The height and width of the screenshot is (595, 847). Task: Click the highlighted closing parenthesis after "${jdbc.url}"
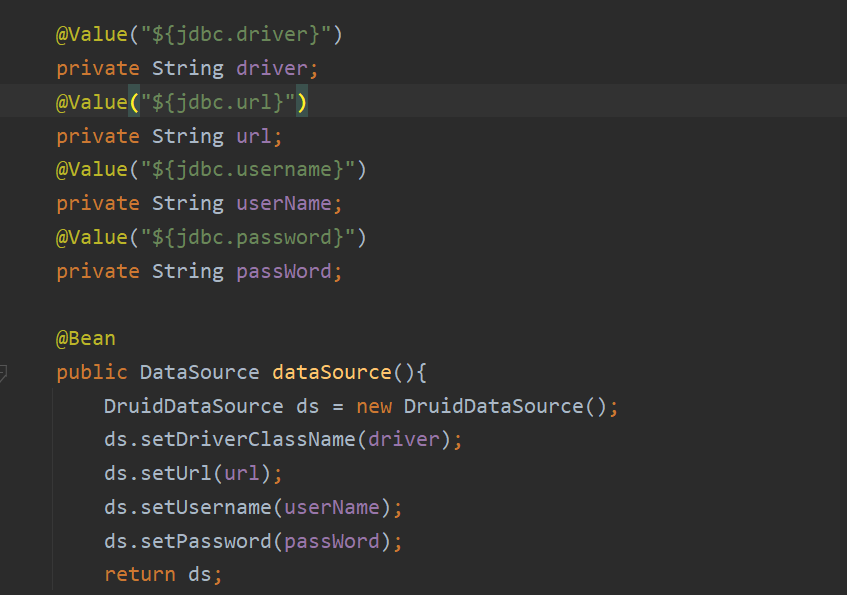tap(301, 102)
